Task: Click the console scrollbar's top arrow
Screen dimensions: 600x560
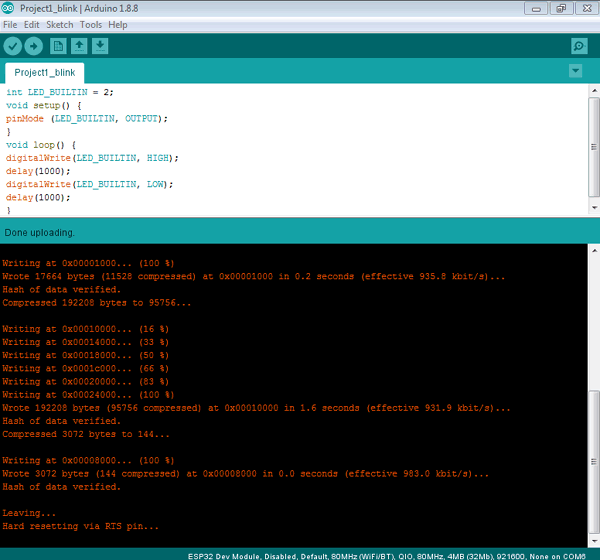Action: pos(592,251)
